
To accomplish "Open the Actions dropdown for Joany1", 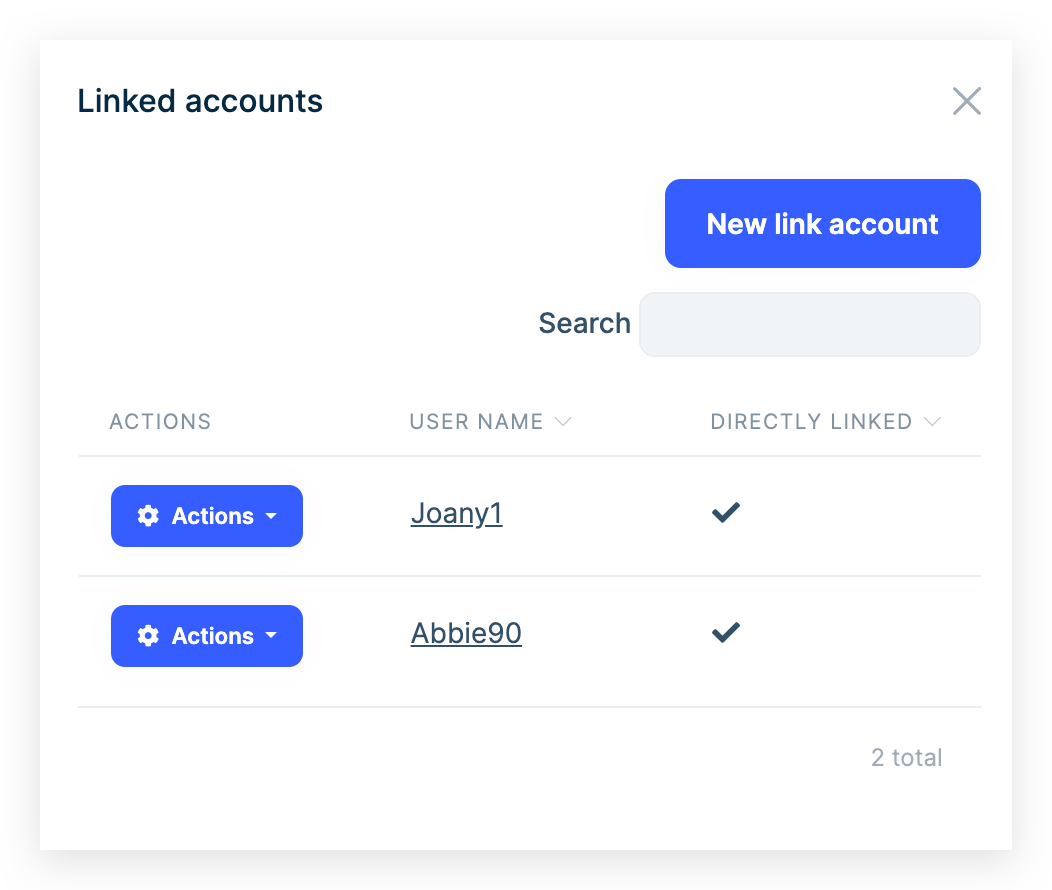I will 206,516.
